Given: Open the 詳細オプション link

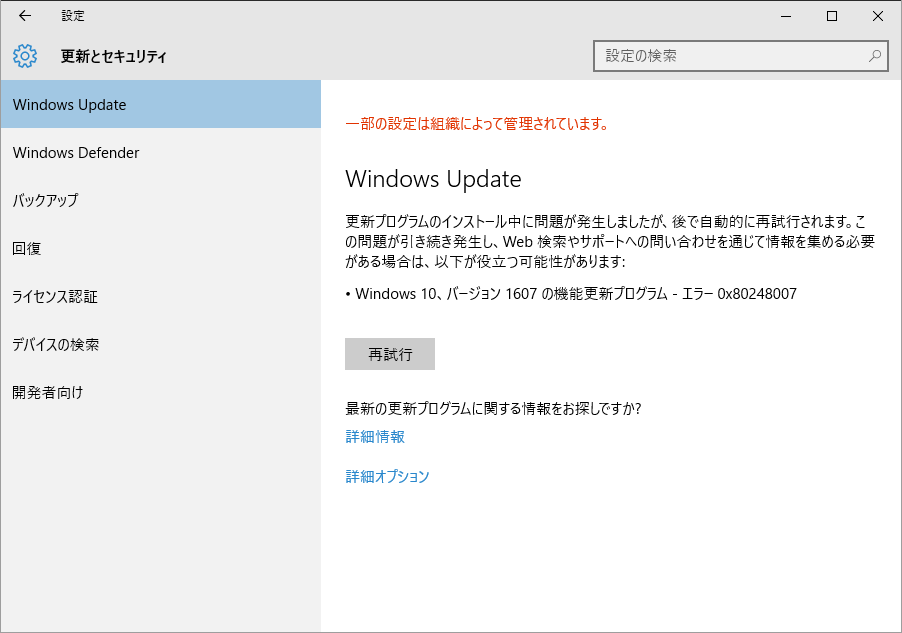Looking at the screenshot, I should [387, 476].
